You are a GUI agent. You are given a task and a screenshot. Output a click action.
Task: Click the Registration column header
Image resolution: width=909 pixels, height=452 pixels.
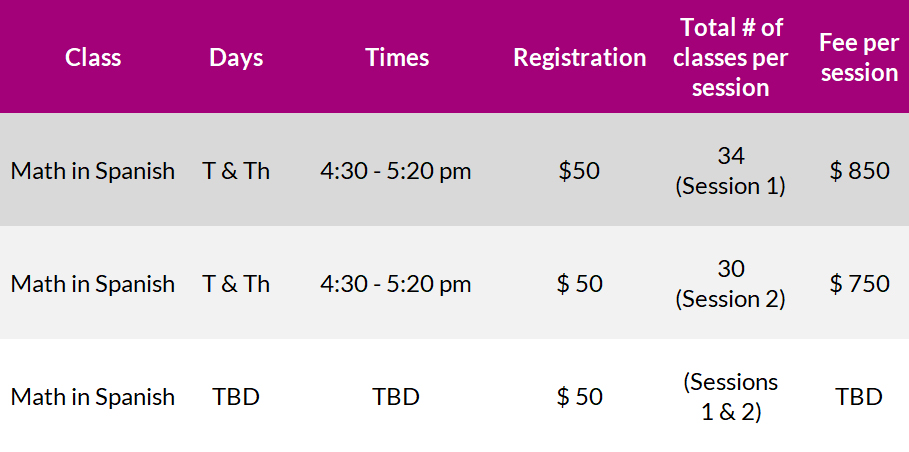click(580, 57)
